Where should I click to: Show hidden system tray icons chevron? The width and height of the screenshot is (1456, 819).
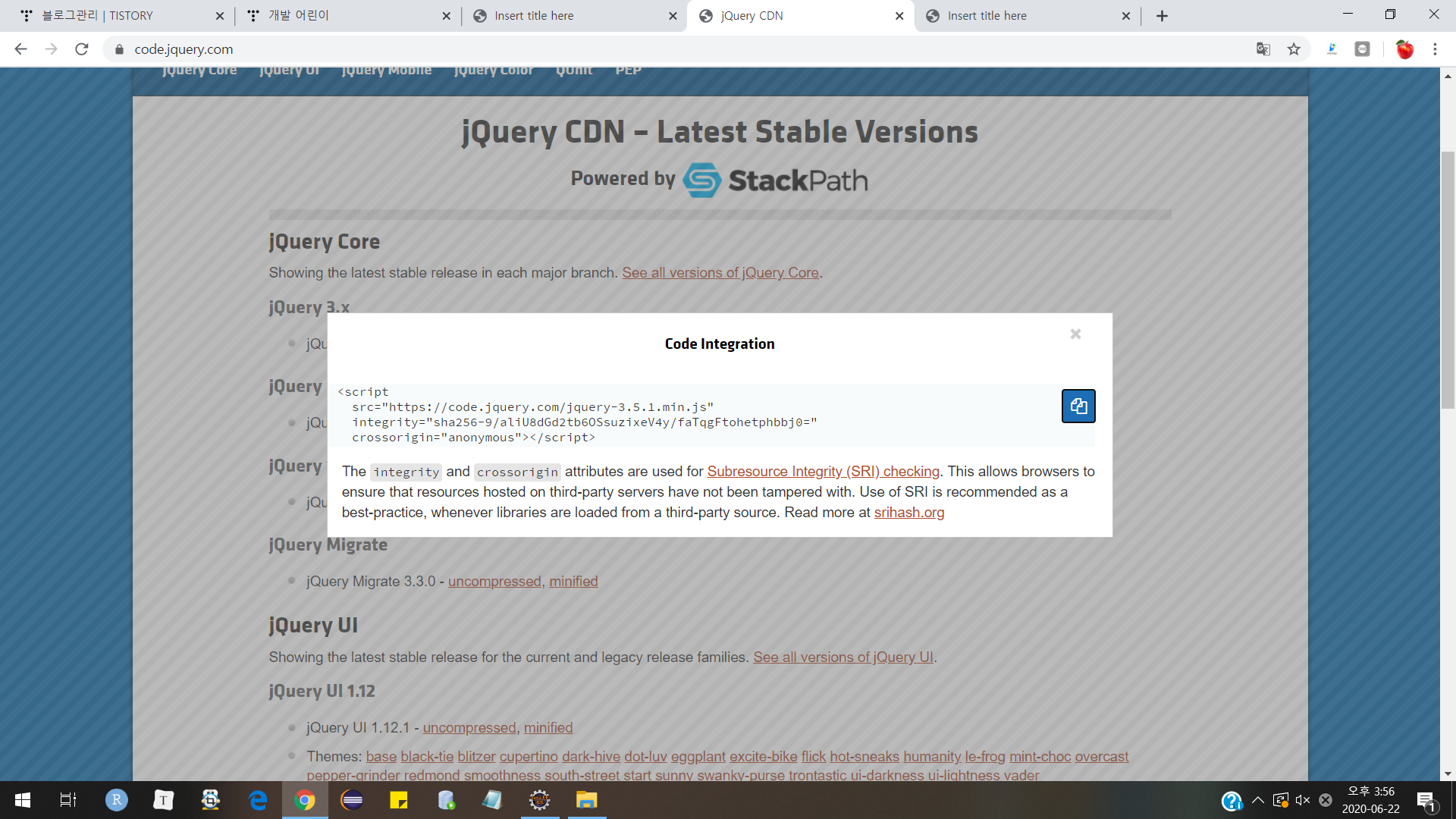pyautogui.click(x=1258, y=800)
